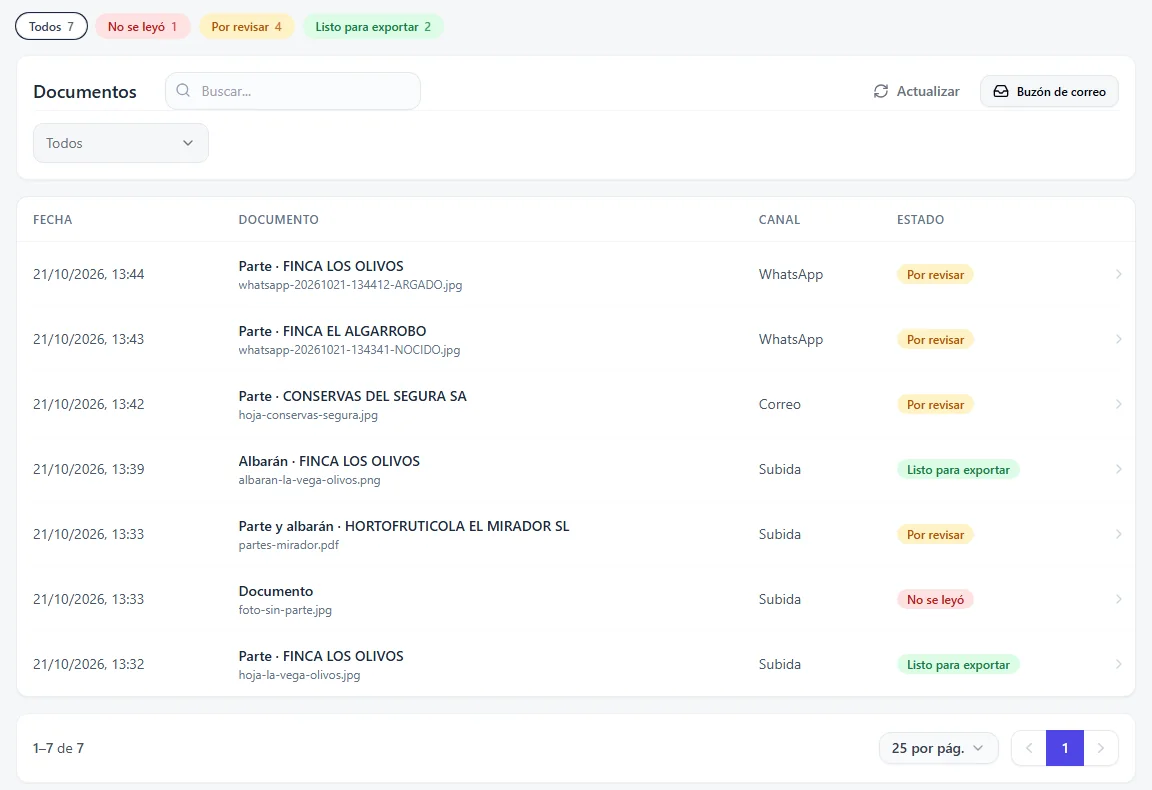This screenshot has height=790, width=1152.
Task: Click filename hoja-conservas-segura.jpg
Action: [x=308, y=415]
